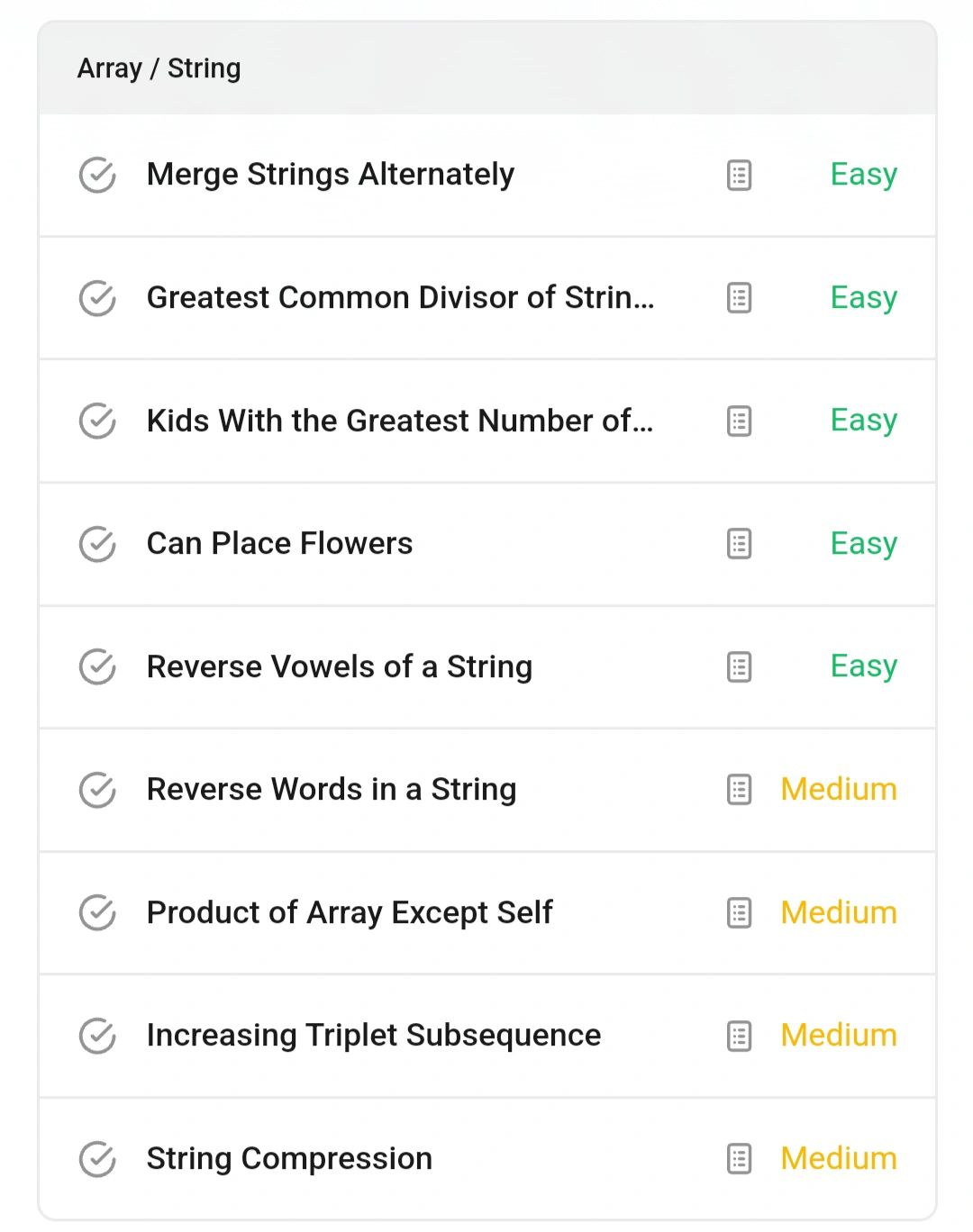Screen dimensions: 973x1232
Task: Toggle completion check for Product of Array Except Self
Action: 97,913
